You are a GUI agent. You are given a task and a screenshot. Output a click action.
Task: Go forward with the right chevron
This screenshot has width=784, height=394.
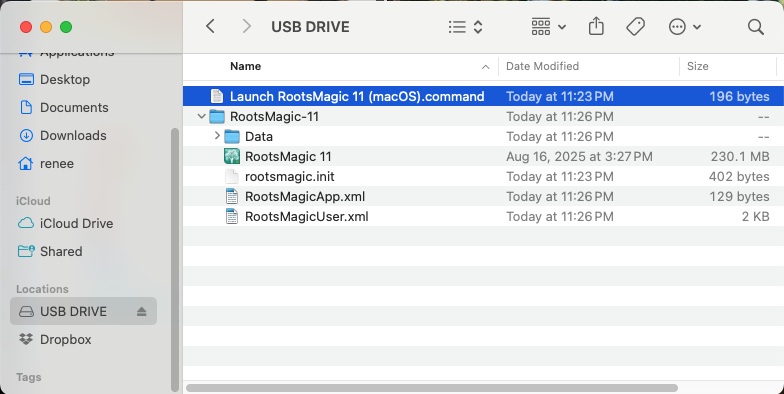pyautogui.click(x=246, y=26)
